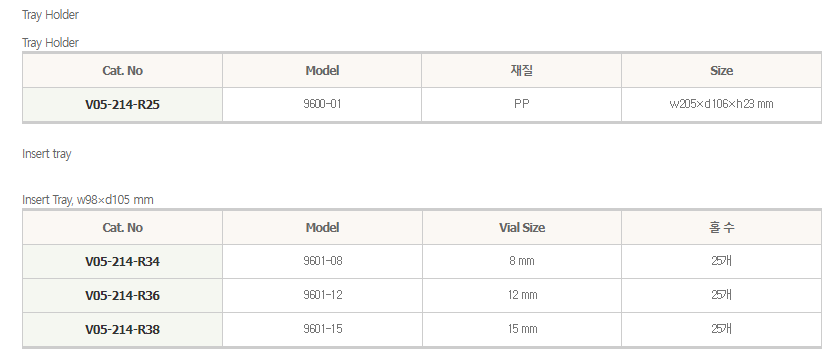Select model 9601-15 cell
Screen dimensions: 837x361
pyautogui.click(x=322, y=329)
